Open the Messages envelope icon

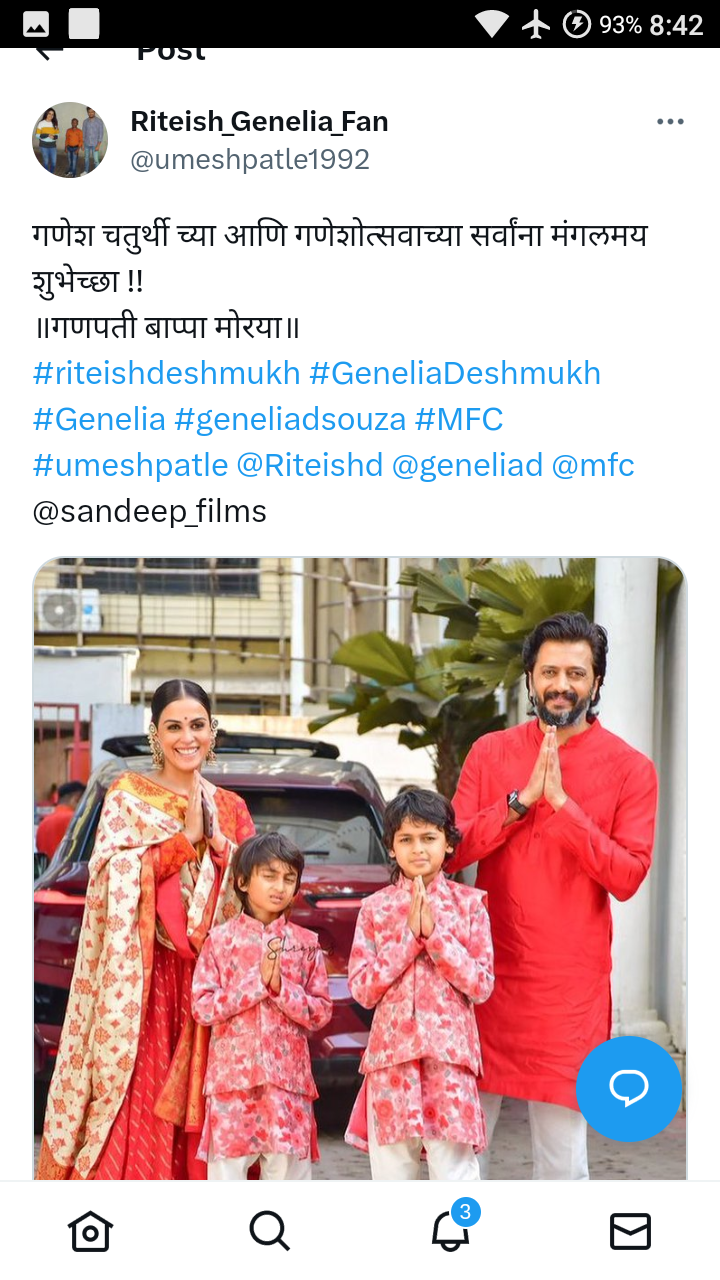point(630,1231)
